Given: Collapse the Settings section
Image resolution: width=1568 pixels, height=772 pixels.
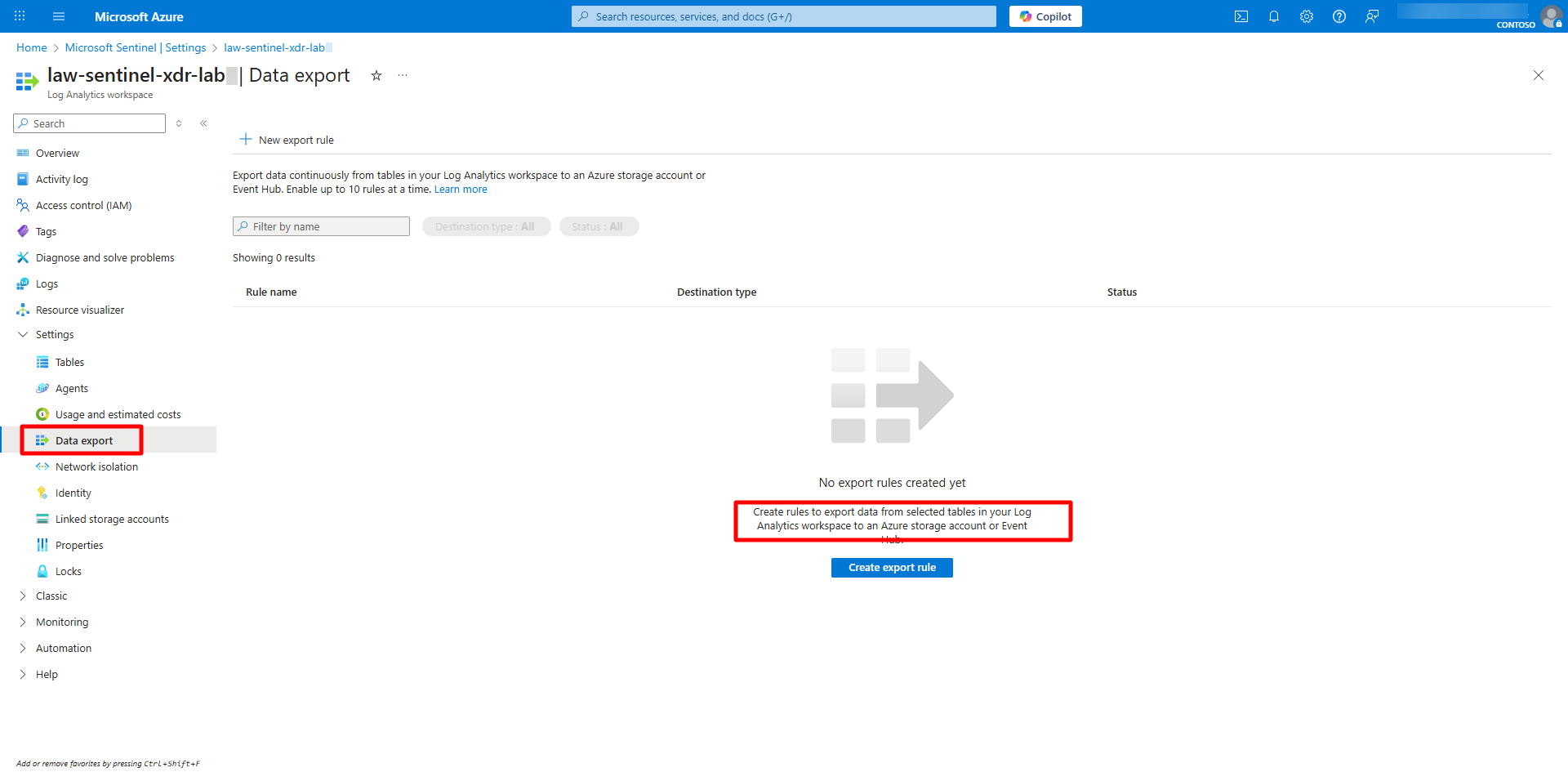Looking at the screenshot, I should click(23, 334).
